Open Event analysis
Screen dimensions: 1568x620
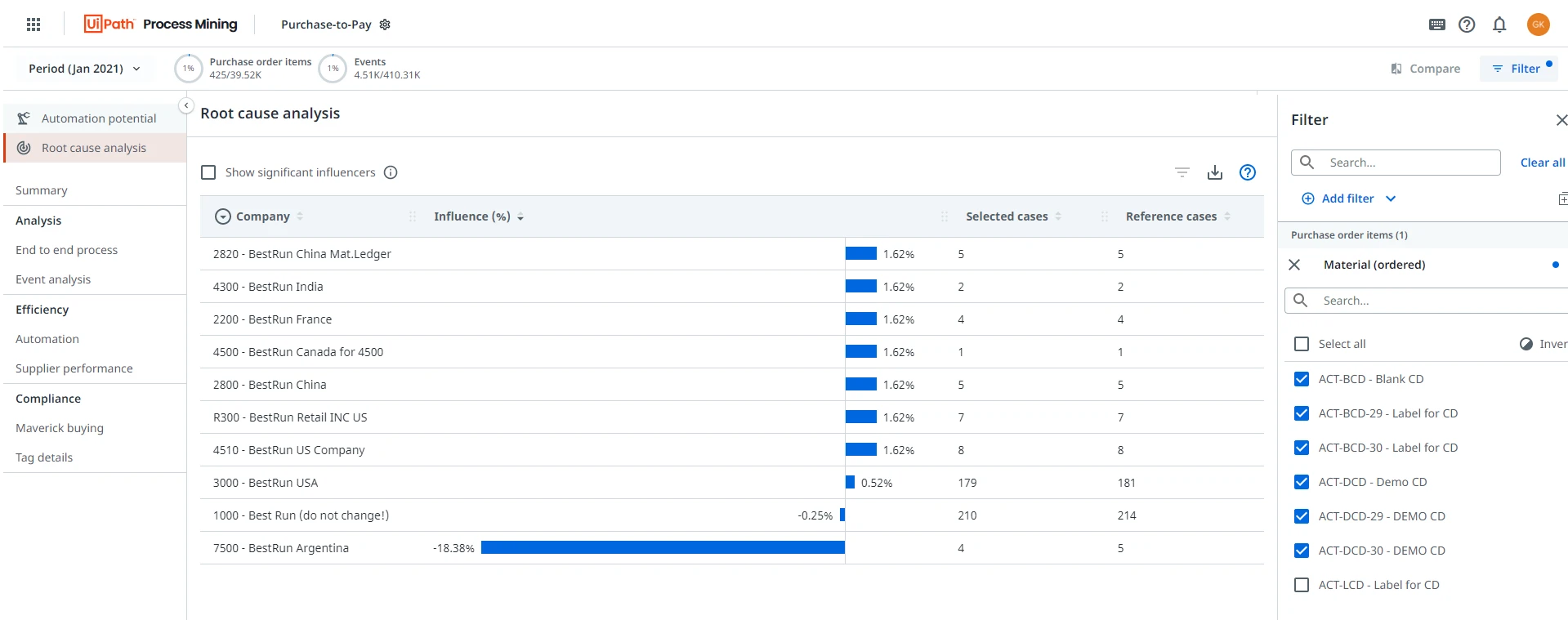pyautogui.click(x=53, y=279)
